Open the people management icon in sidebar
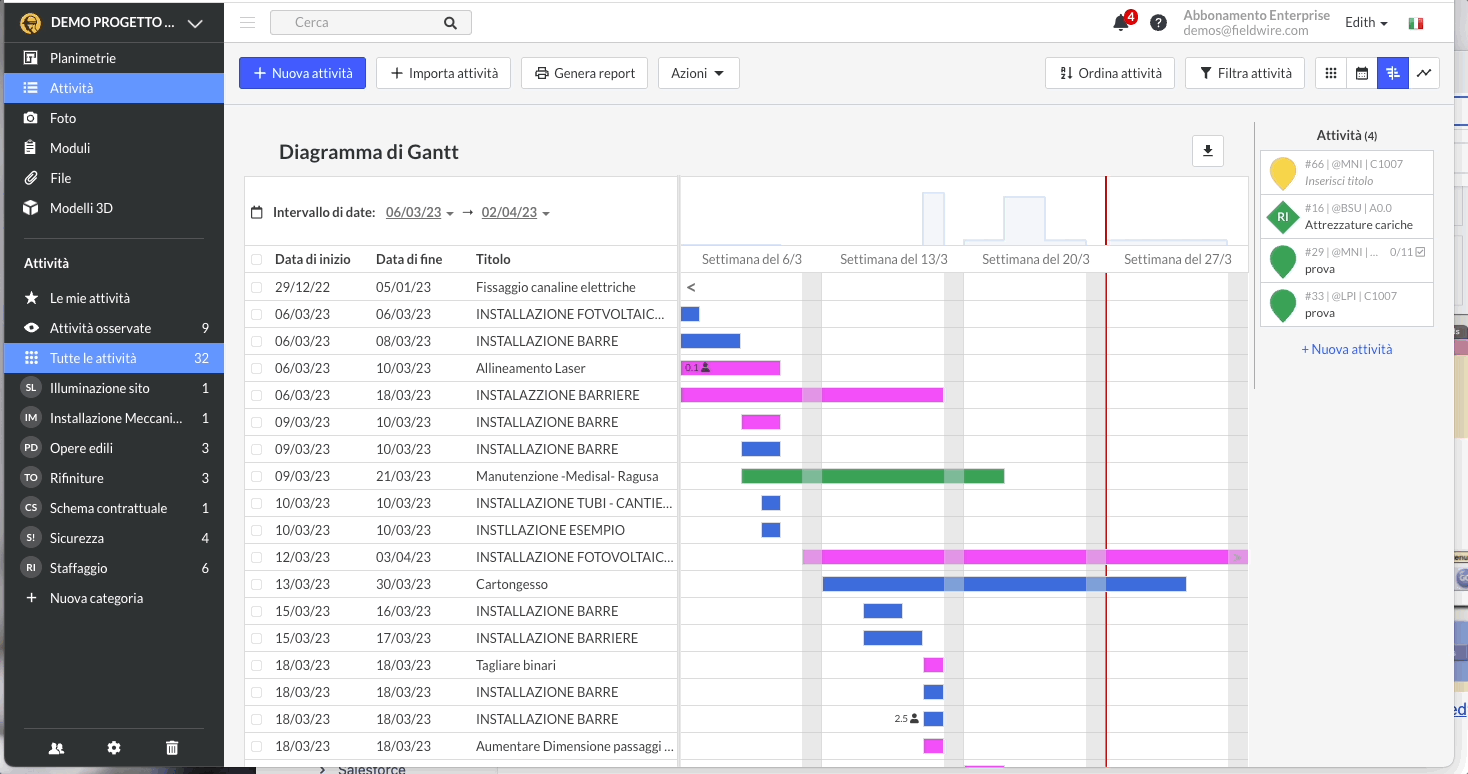 [x=56, y=747]
